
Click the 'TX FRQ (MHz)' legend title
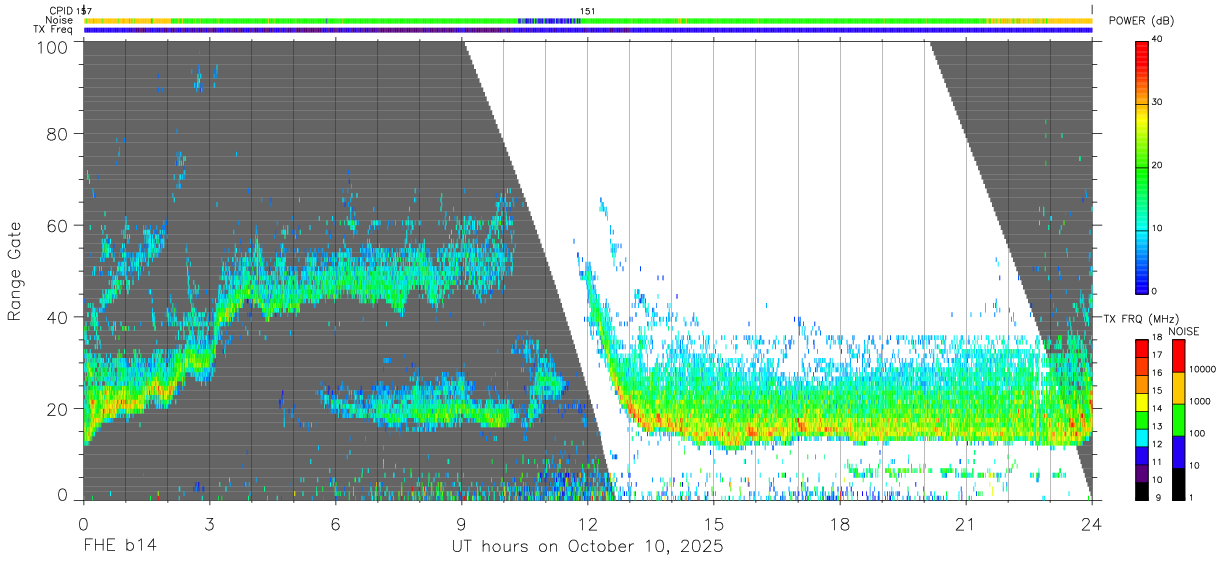click(1141, 318)
